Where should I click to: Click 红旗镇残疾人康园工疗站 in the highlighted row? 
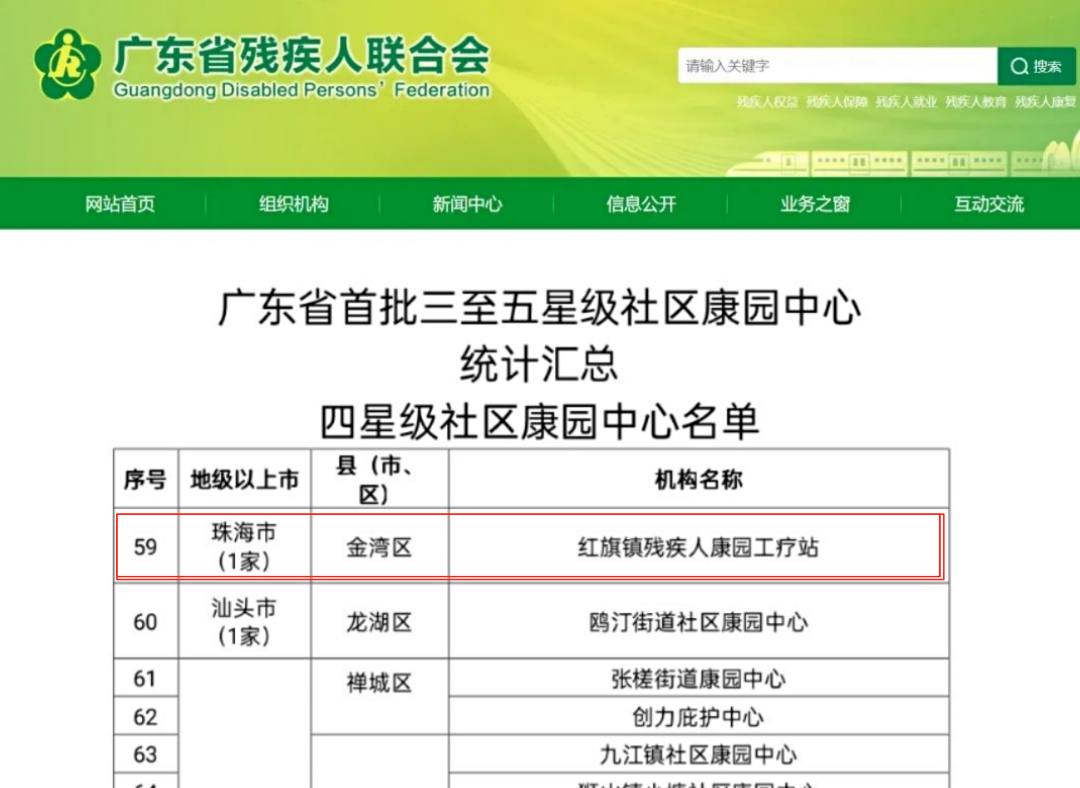[x=698, y=547]
